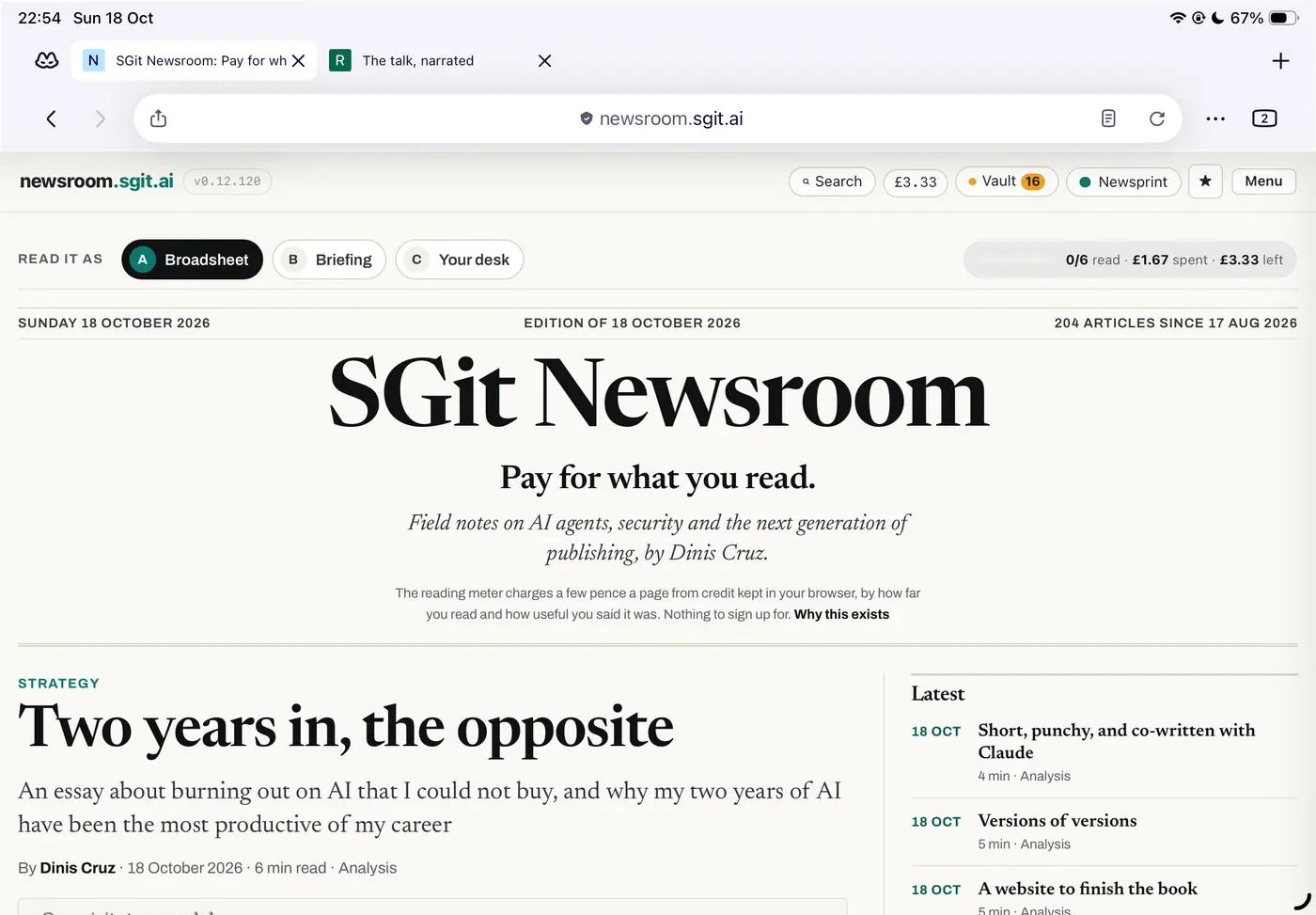
Task: Click the battery indicator in status bar
Action: [x=1284, y=18]
